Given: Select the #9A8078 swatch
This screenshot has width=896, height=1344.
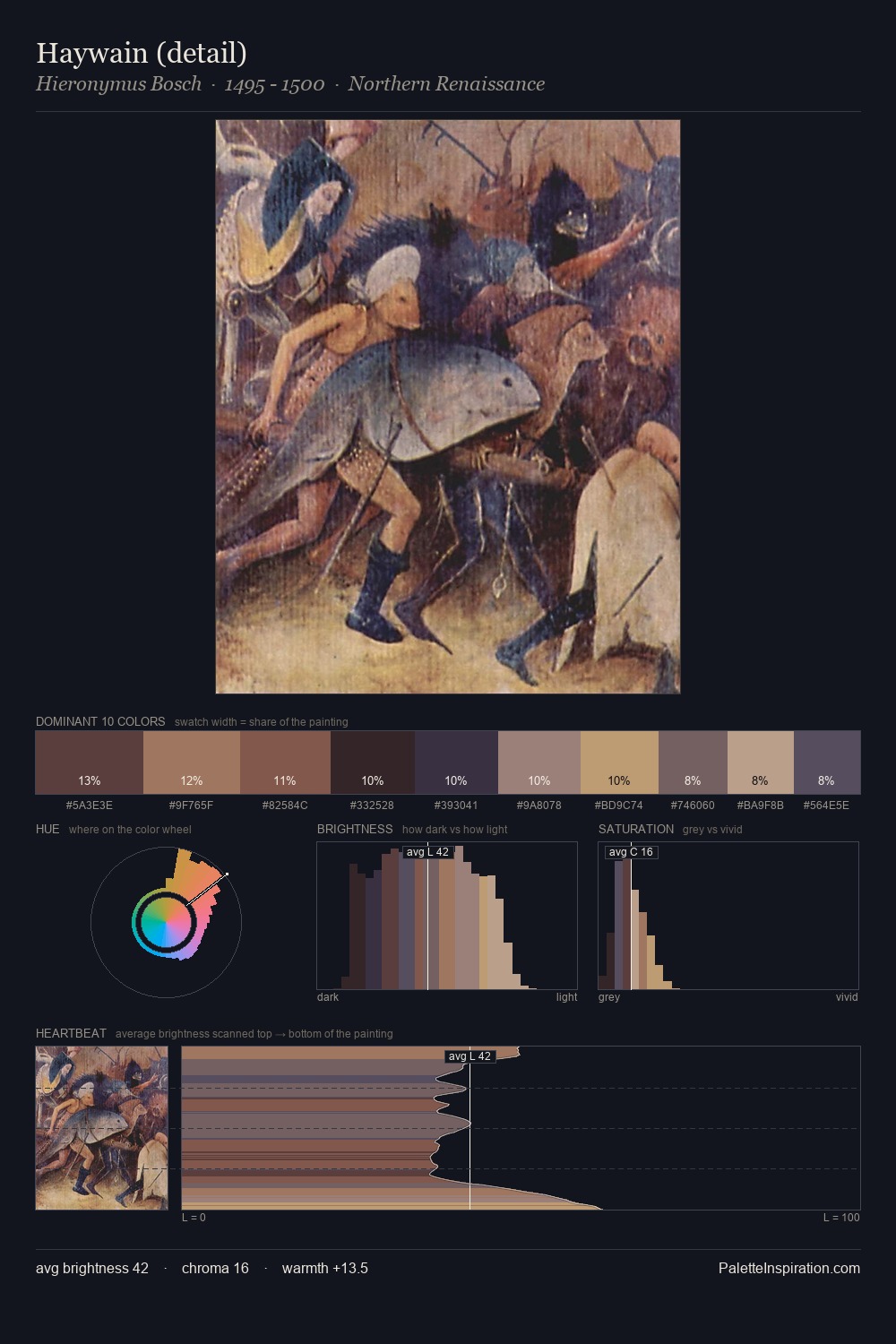Looking at the screenshot, I should pos(539,762).
